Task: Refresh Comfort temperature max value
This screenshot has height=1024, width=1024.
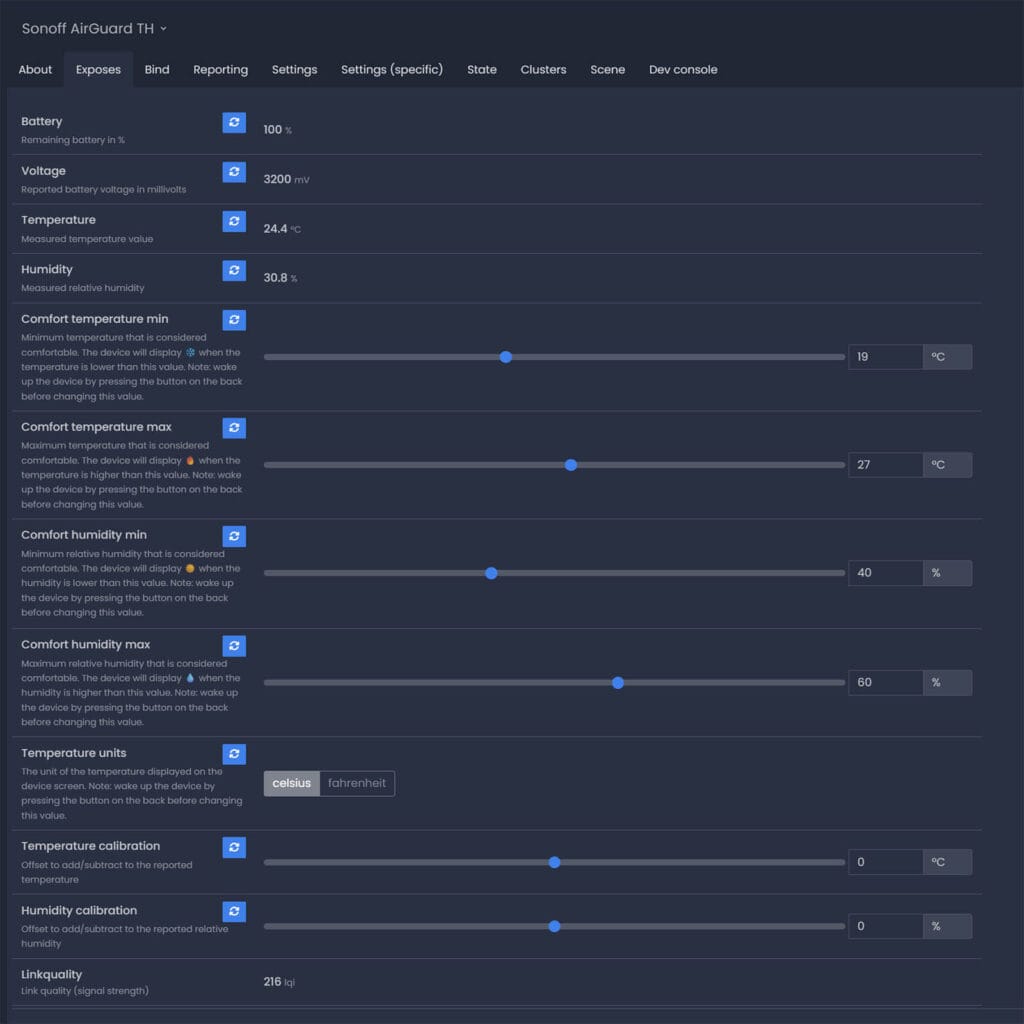Action: pos(234,428)
